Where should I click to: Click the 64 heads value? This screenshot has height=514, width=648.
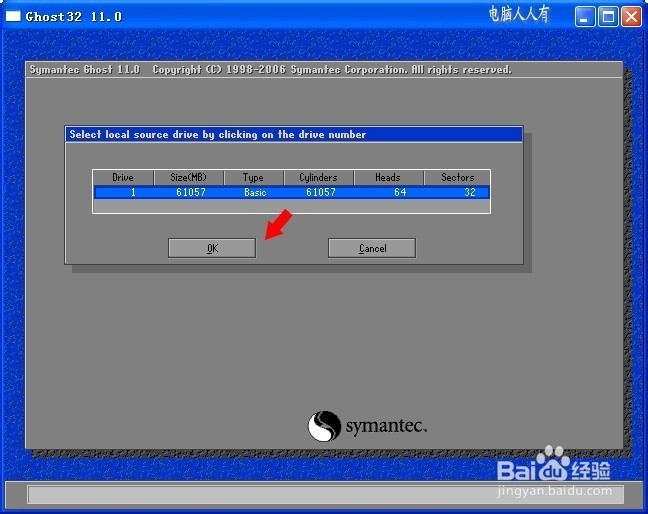tap(400, 192)
